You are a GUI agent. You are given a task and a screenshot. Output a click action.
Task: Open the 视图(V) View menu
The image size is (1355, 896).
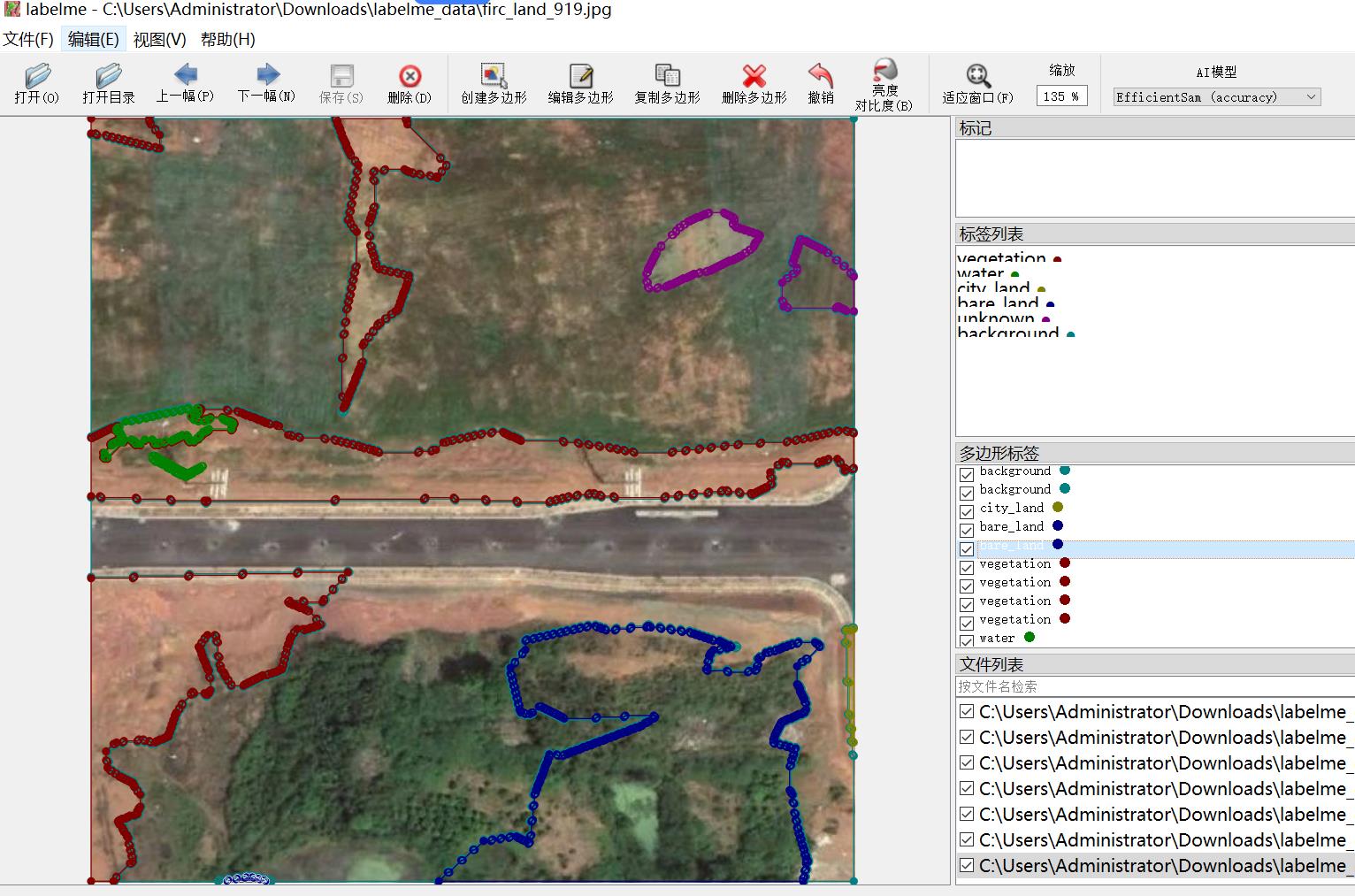[x=159, y=39]
